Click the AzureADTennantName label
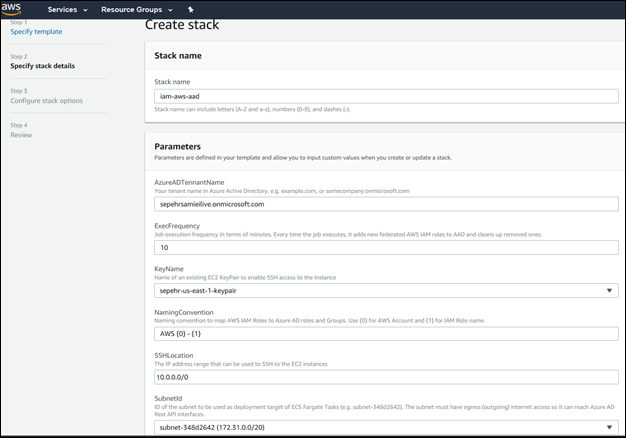Screen dimensions: 626x438 189,182
